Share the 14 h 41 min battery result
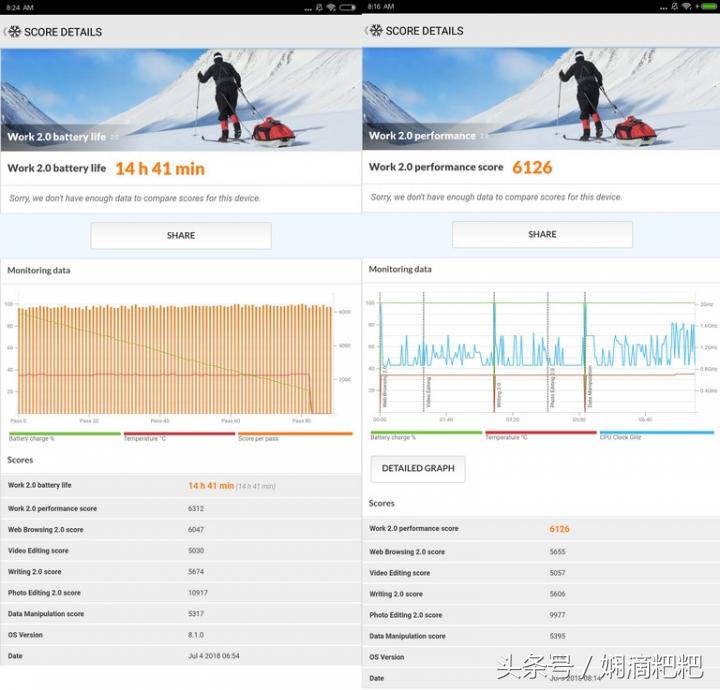Viewport: 720px width, 690px height. [181, 235]
